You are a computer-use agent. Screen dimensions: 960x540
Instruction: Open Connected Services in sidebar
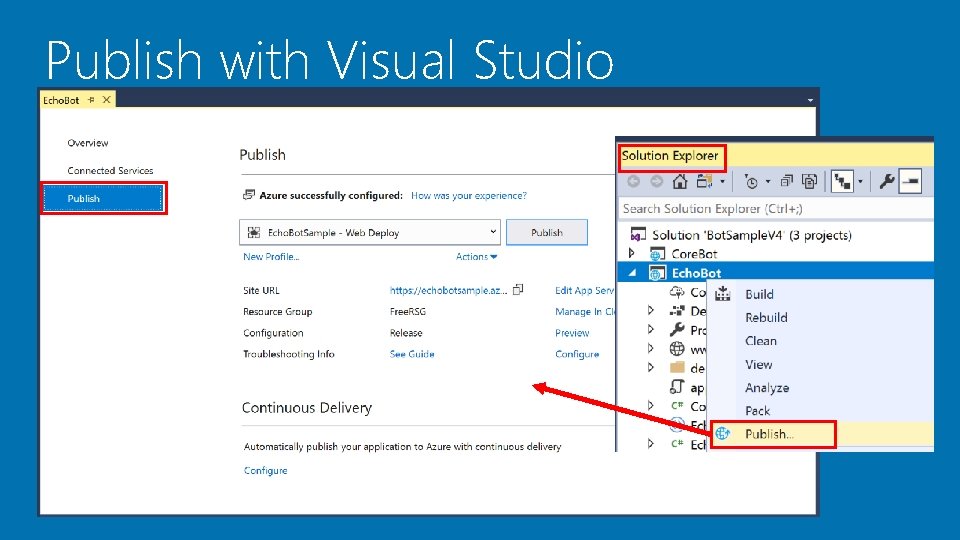(x=110, y=170)
